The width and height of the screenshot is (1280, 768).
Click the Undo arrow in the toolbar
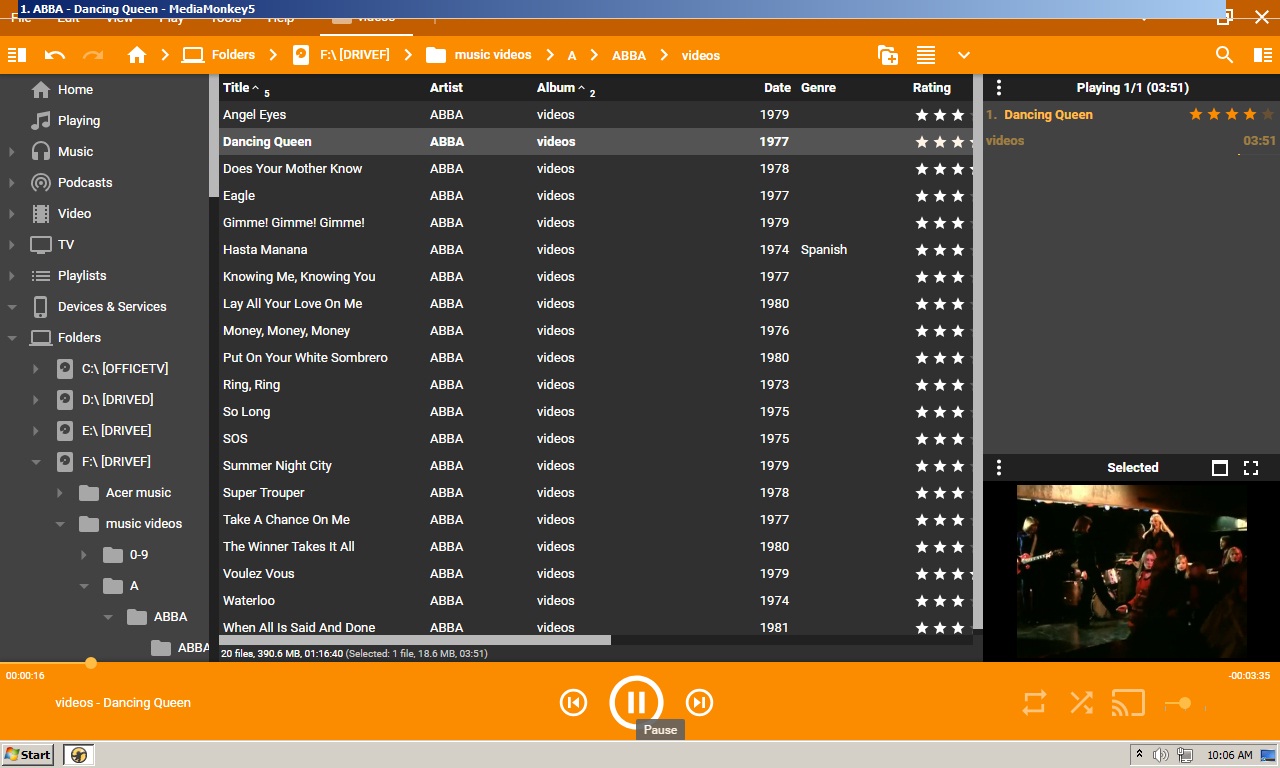[55, 55]
